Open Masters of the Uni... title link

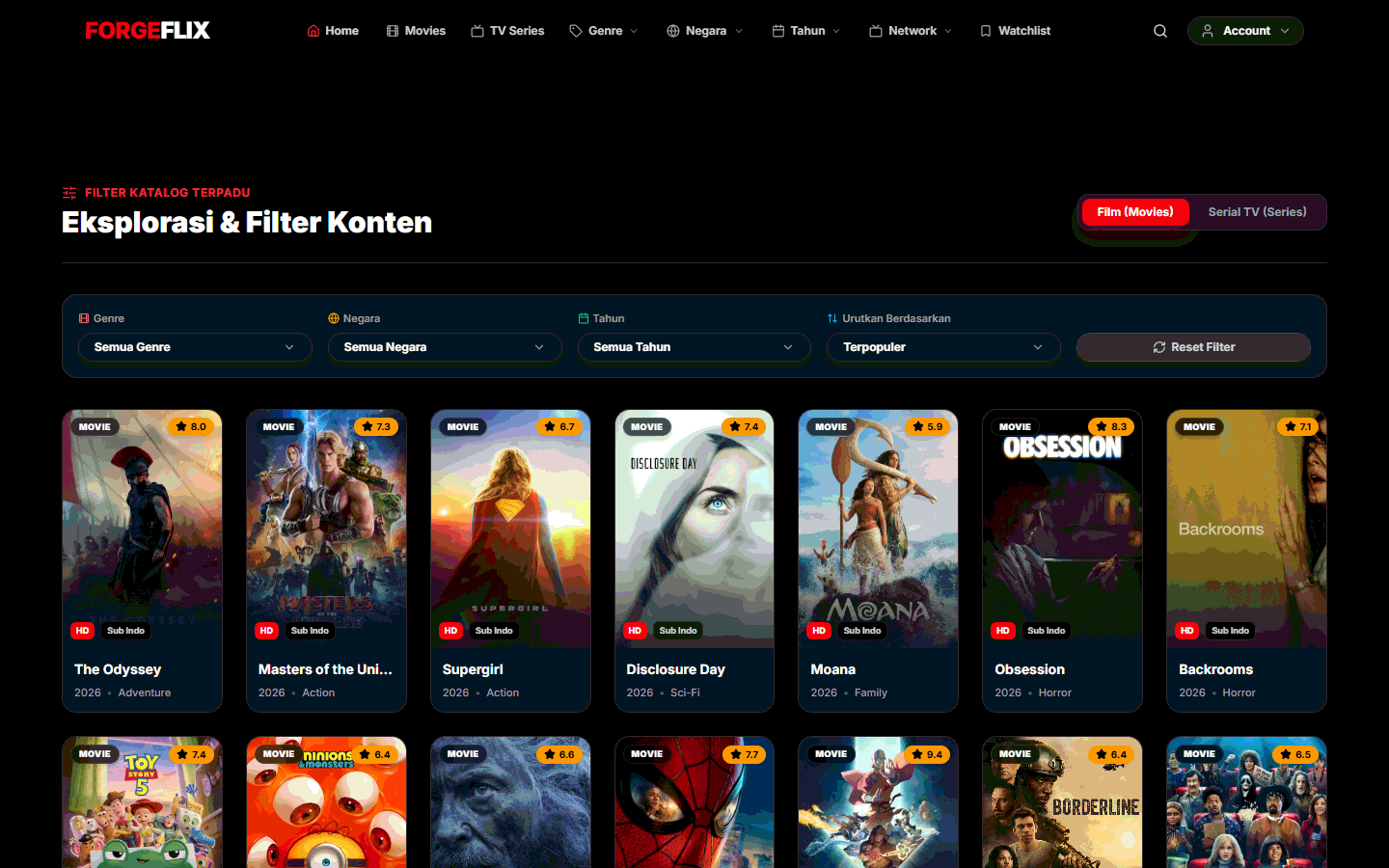click(325, 669)
